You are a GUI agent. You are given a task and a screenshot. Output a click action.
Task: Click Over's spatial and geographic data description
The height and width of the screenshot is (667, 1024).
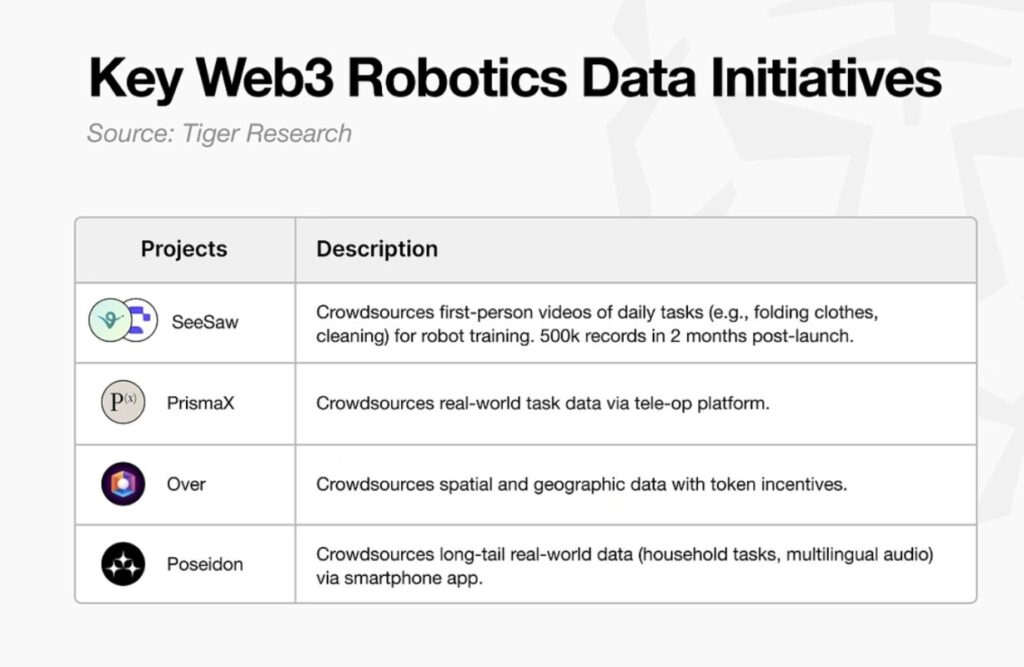581,484
